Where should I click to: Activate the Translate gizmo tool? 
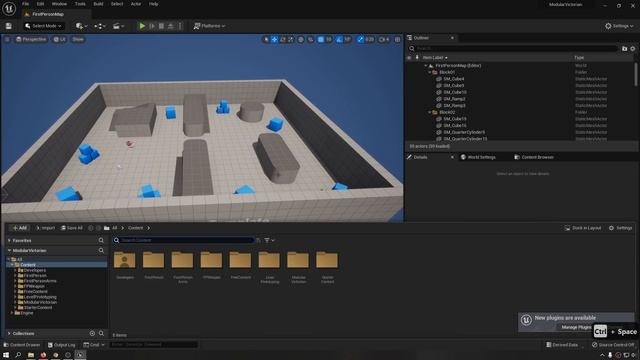(x=274, y=39)
